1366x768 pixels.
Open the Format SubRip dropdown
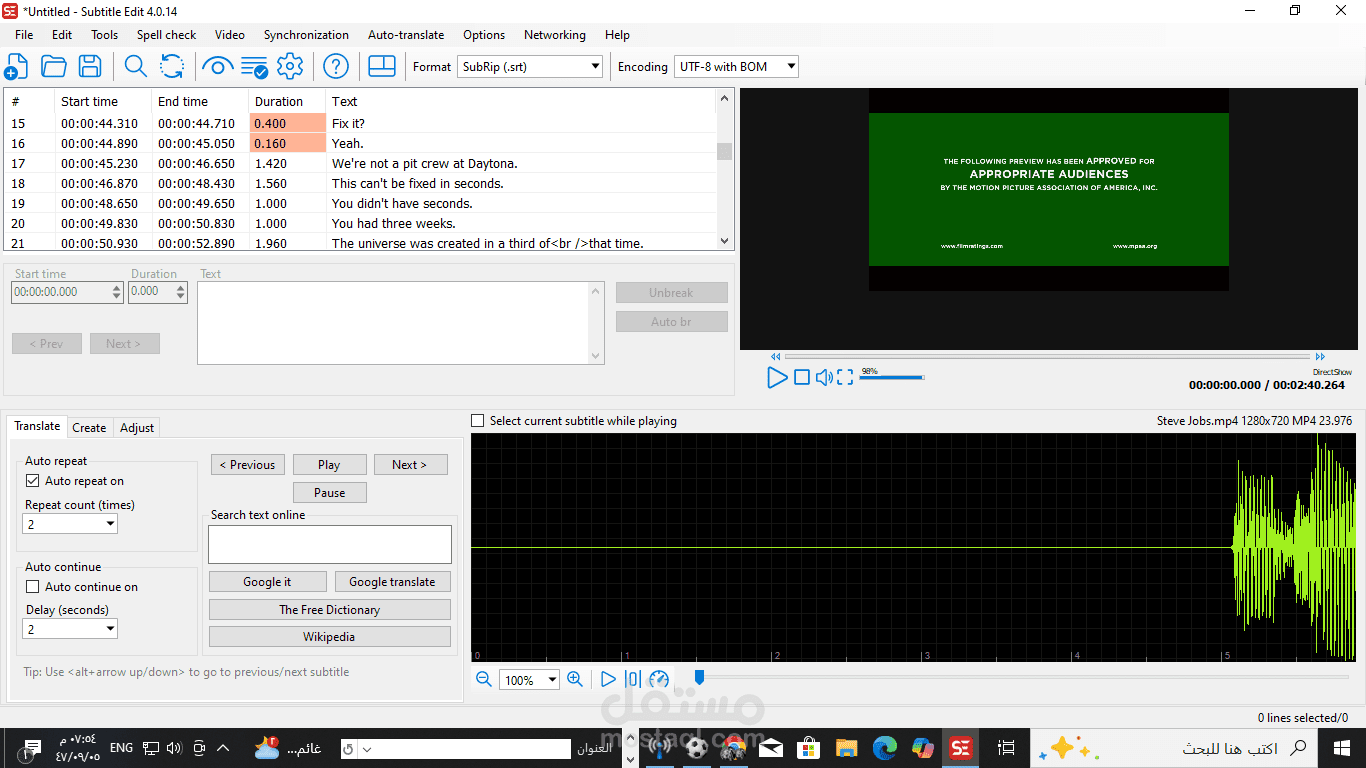click(x=531, y=67)
